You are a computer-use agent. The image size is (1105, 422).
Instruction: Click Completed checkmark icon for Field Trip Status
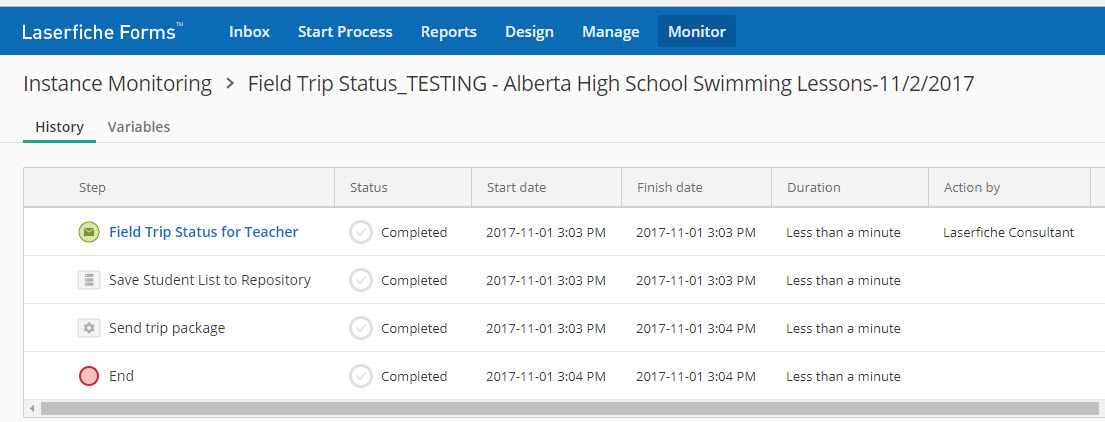[361, 232]
